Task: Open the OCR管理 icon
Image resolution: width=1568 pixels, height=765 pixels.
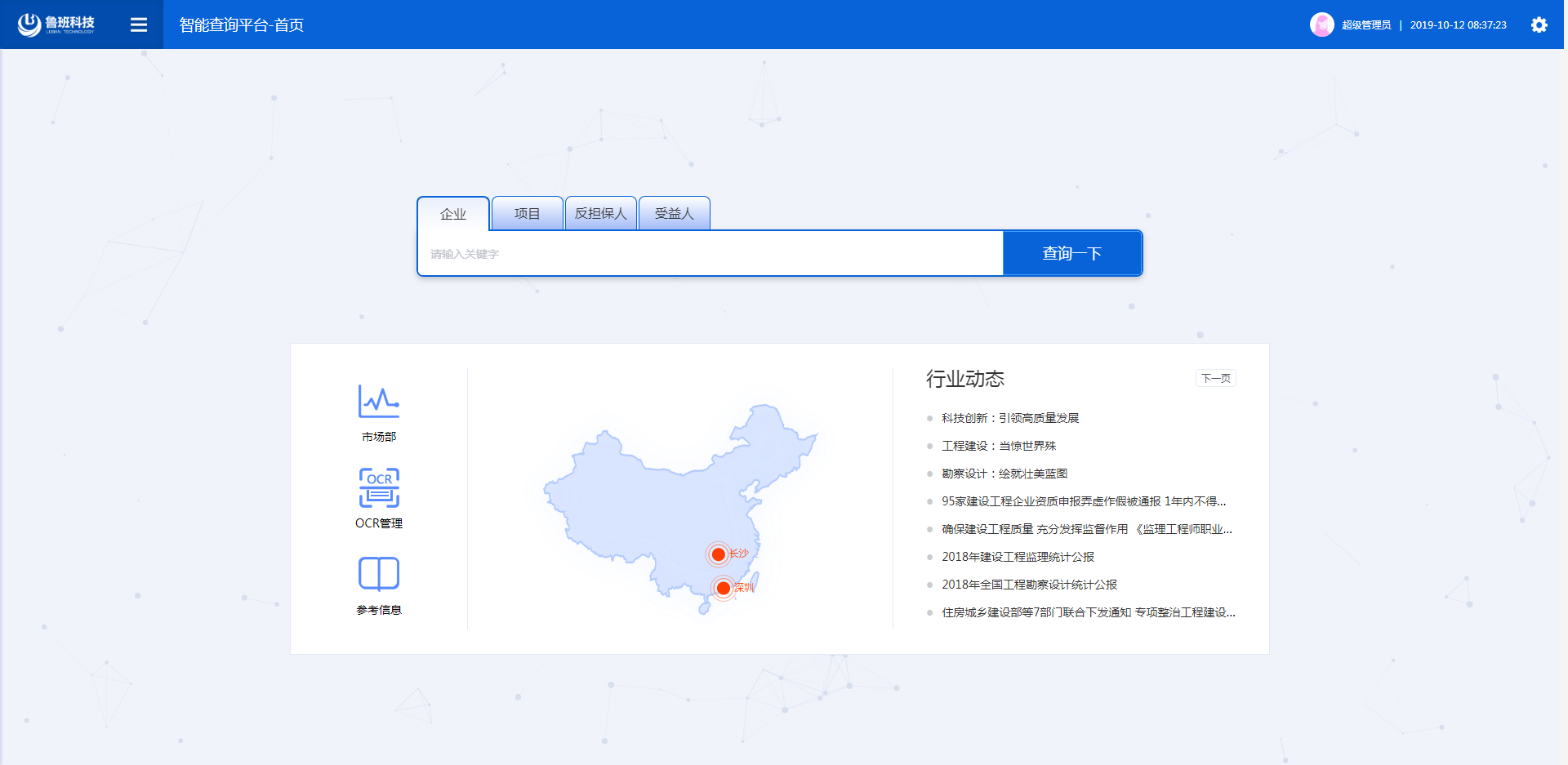Action: (379, 487)
